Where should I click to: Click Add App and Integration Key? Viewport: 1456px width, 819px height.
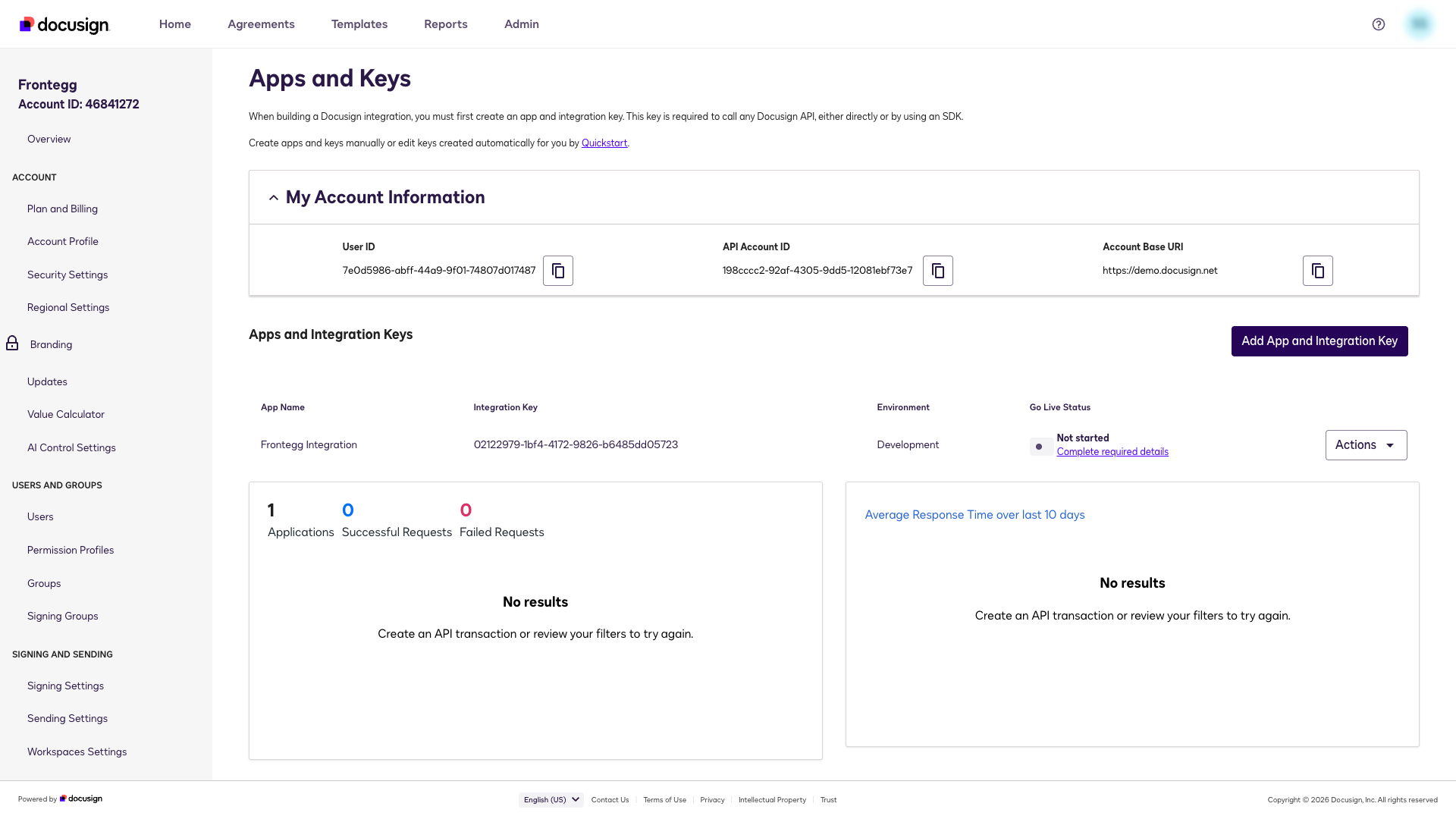(1319, 341)
